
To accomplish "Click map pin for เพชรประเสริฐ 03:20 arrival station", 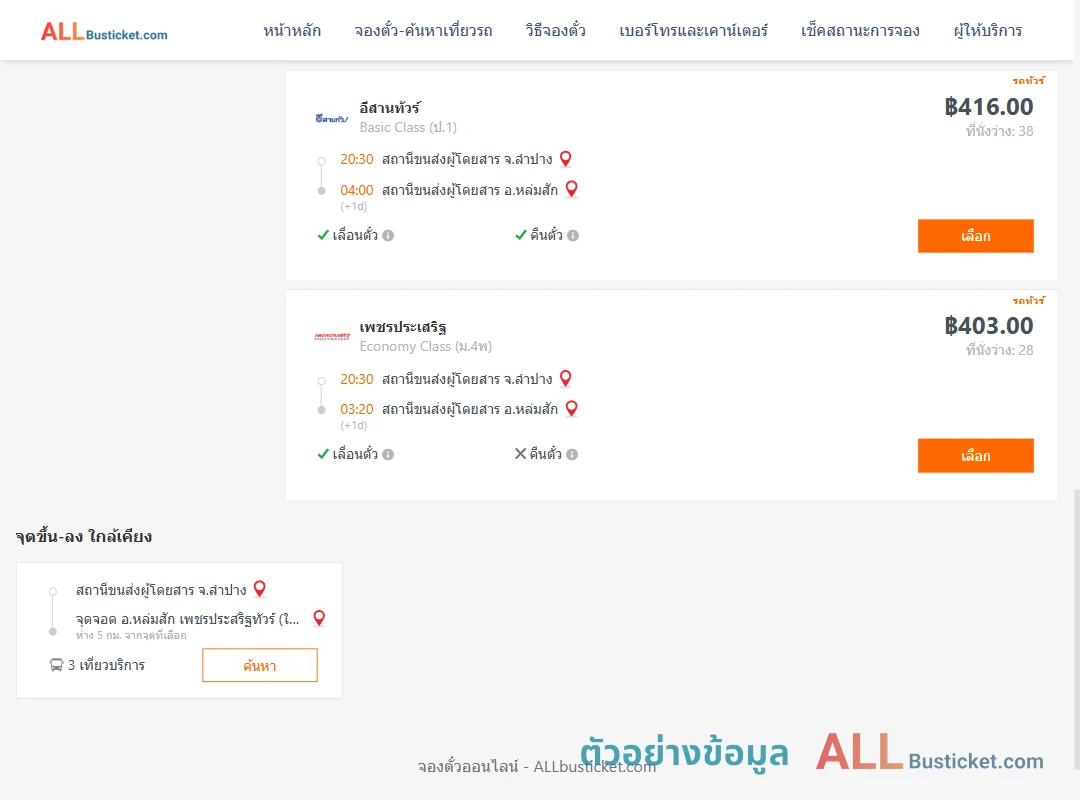I will 571,409.
